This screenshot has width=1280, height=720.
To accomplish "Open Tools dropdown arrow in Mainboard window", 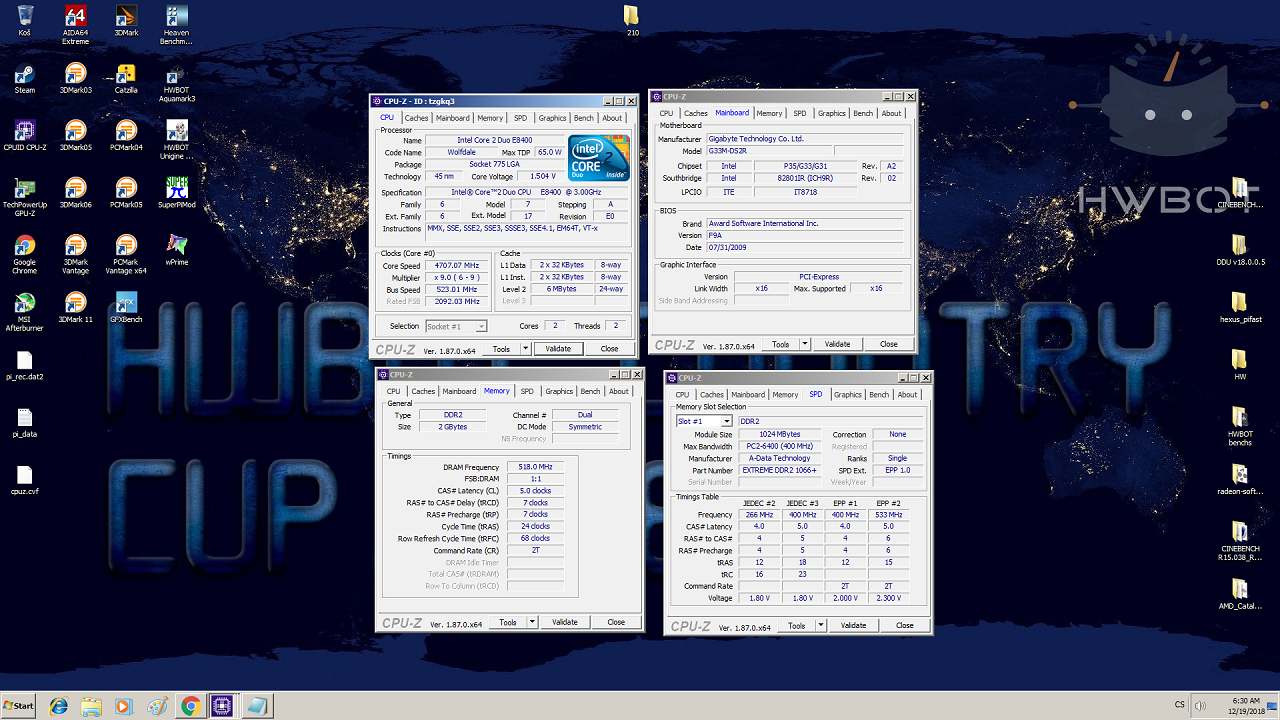I will tap(805, 344).
